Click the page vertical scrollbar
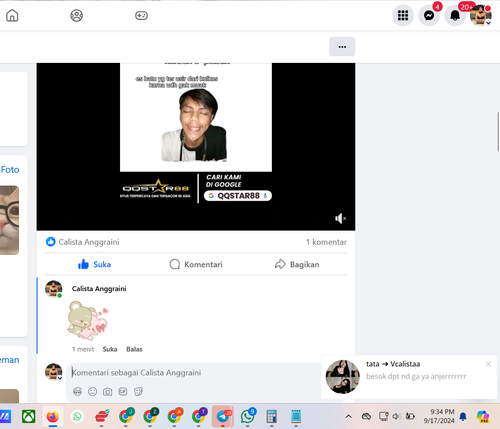 click(498, 132)
